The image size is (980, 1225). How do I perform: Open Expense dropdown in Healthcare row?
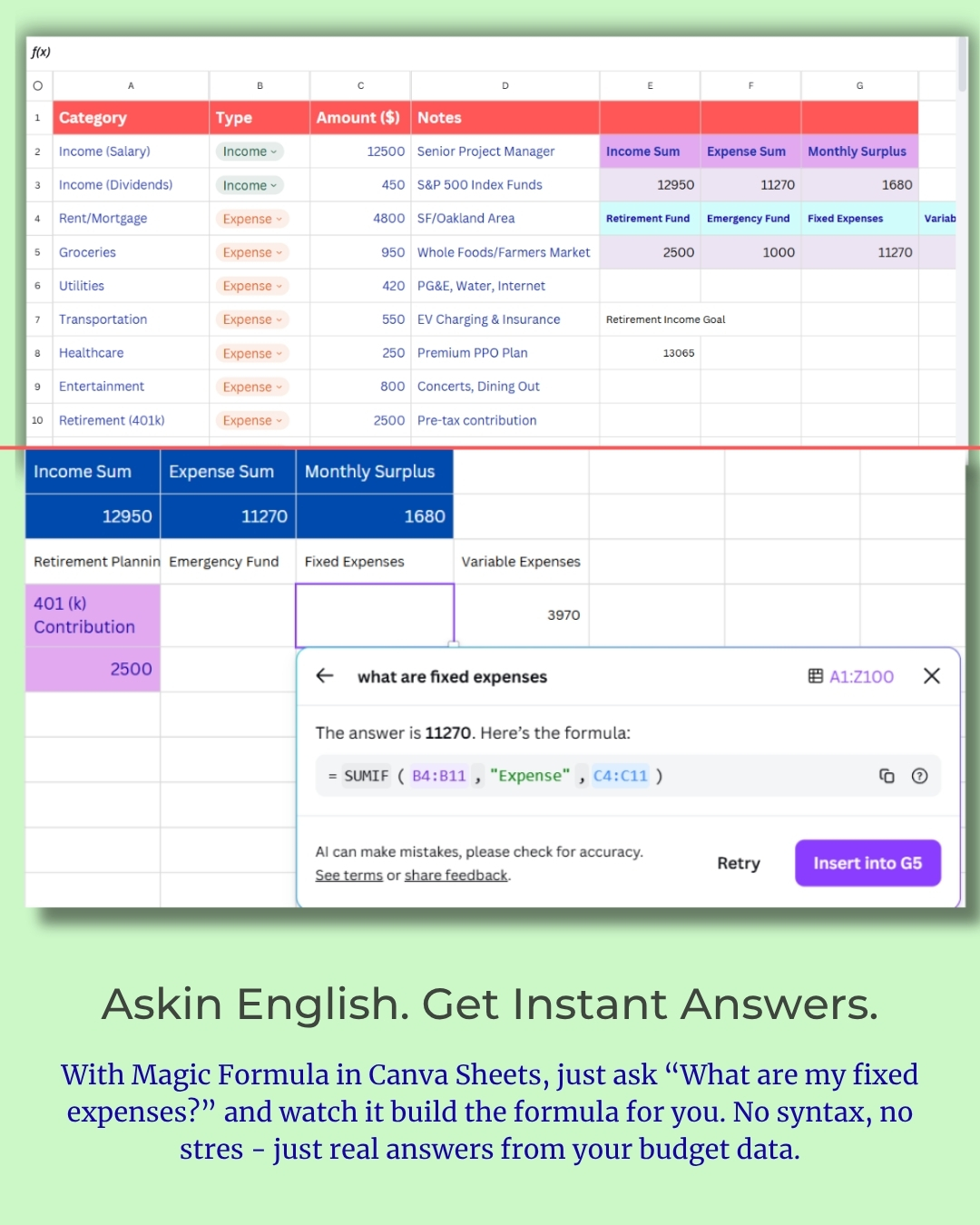click(252, 353)
